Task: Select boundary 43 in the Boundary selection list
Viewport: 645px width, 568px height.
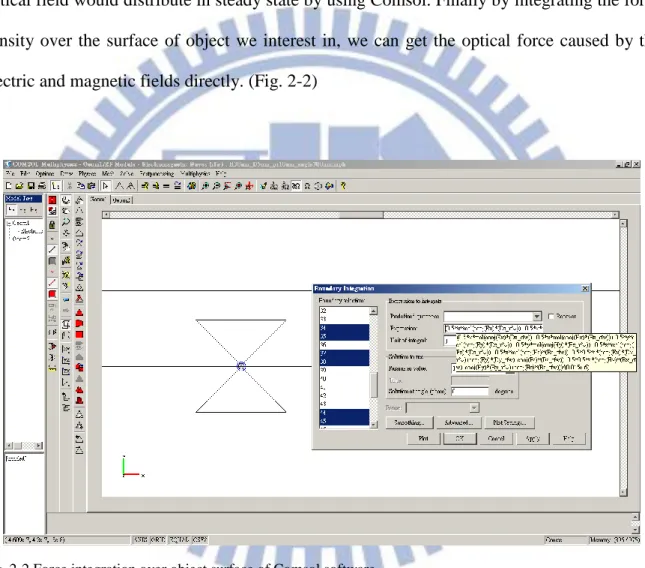Action: point(344,404)
